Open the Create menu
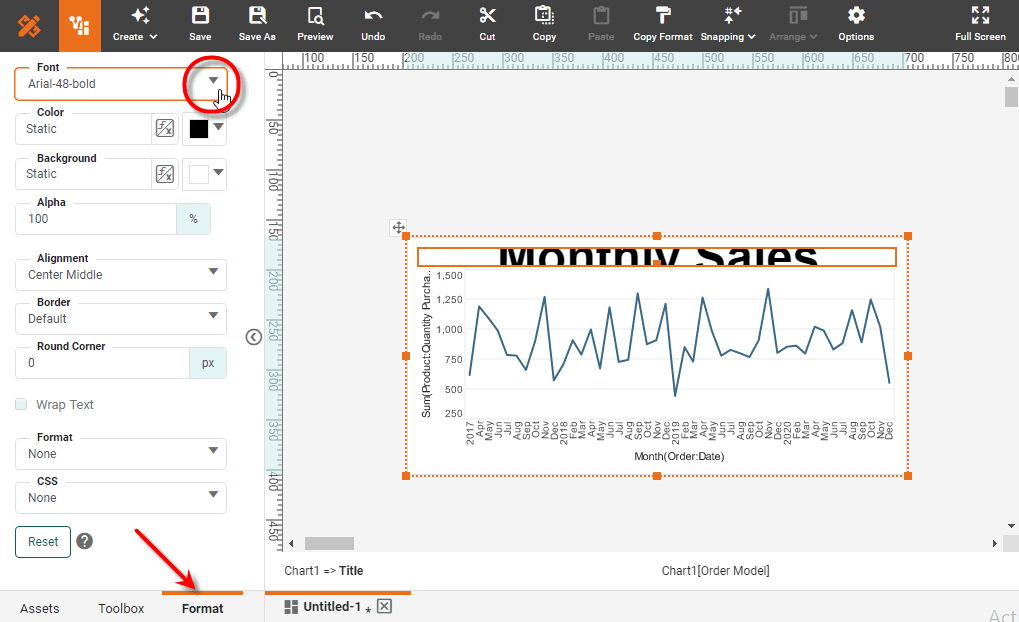Image resolution: width=1019 pixels, height=622 pixels. click(x=135, y=24)
